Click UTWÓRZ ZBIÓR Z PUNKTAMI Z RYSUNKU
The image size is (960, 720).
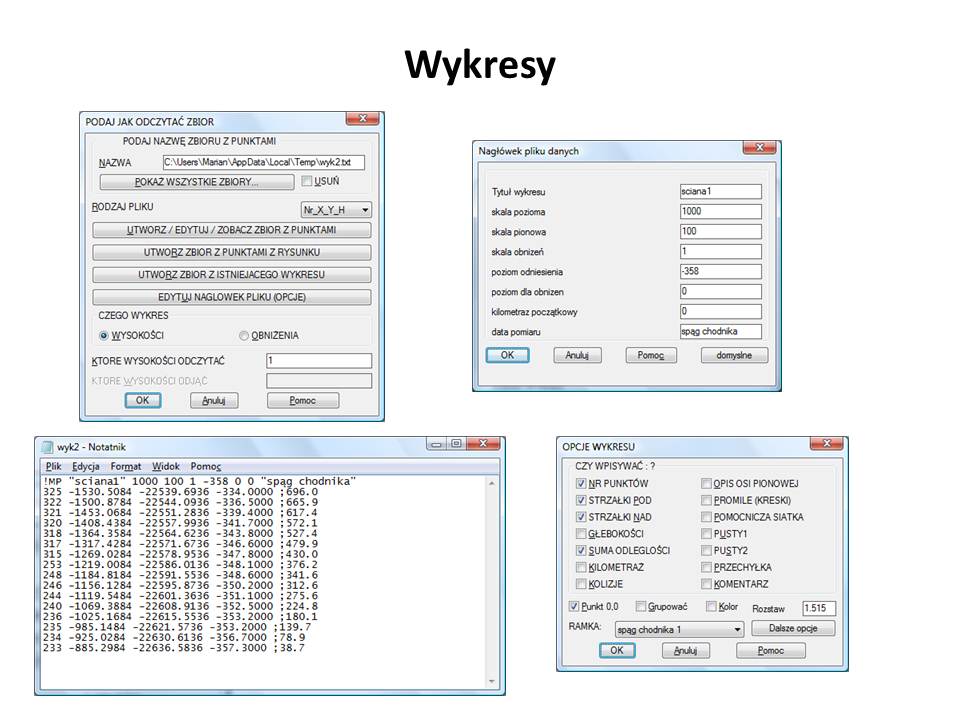[231, 252]
